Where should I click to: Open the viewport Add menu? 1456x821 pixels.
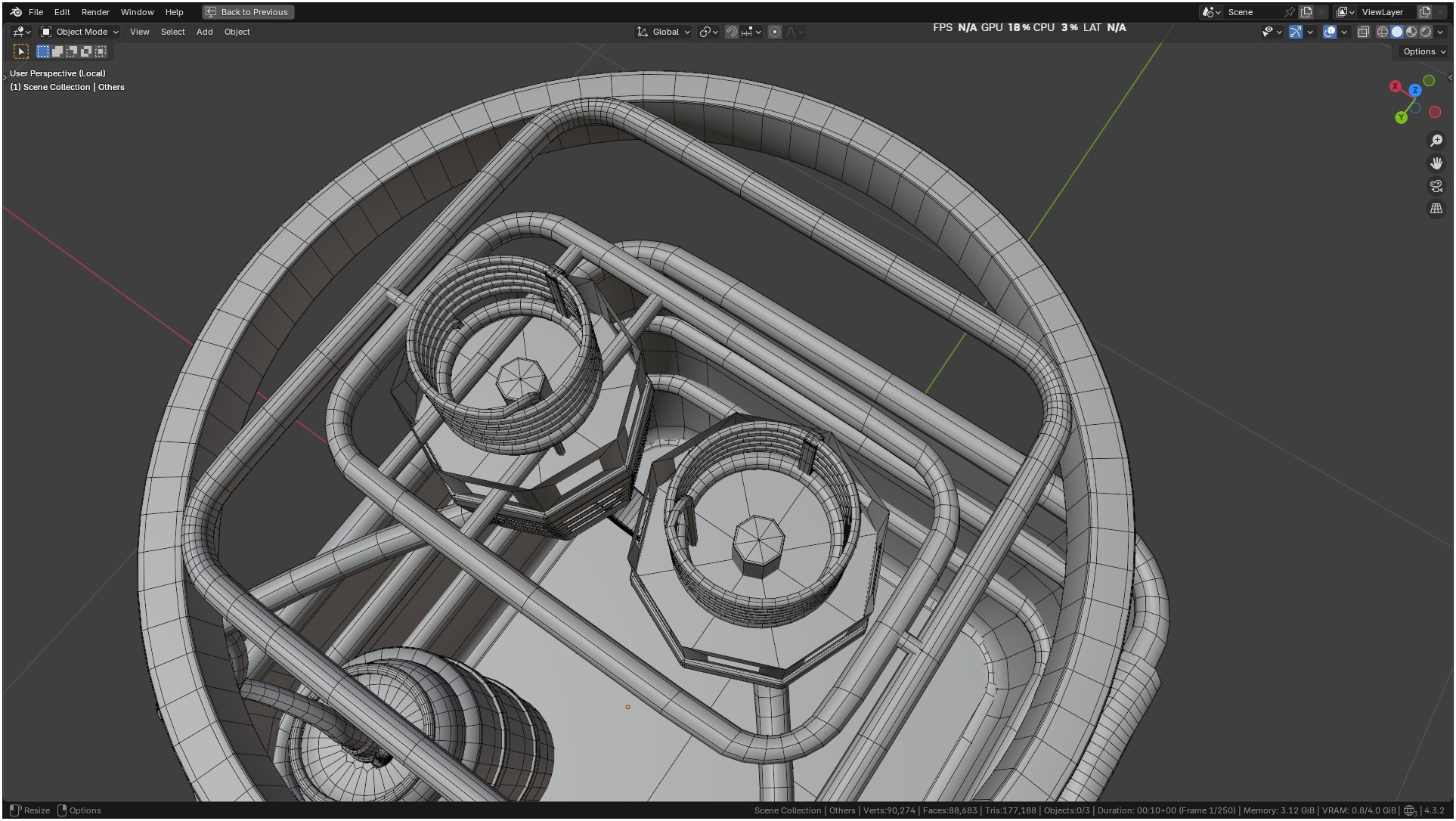tap(204, 32)
